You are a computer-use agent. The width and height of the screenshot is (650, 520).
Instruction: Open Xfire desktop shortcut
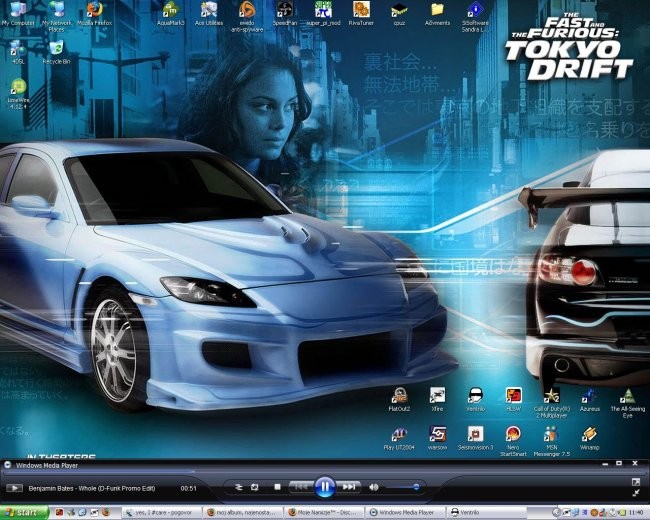437,400
